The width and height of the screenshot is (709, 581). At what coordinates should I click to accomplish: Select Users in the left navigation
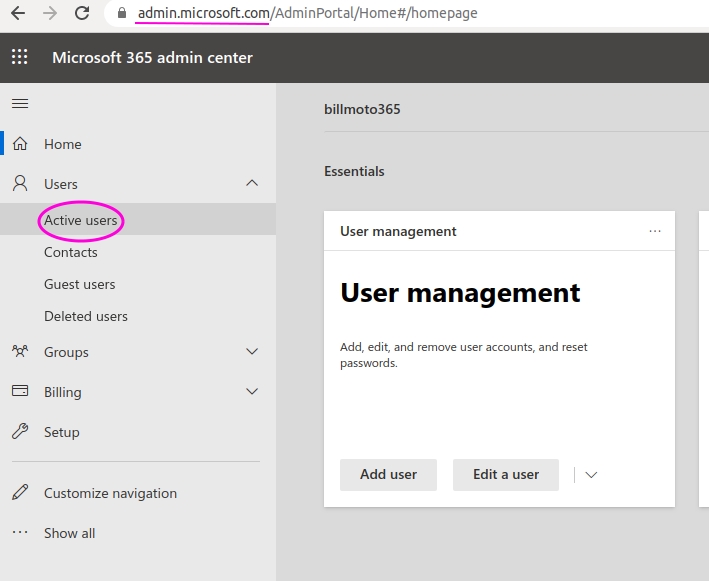click(61, 184)
